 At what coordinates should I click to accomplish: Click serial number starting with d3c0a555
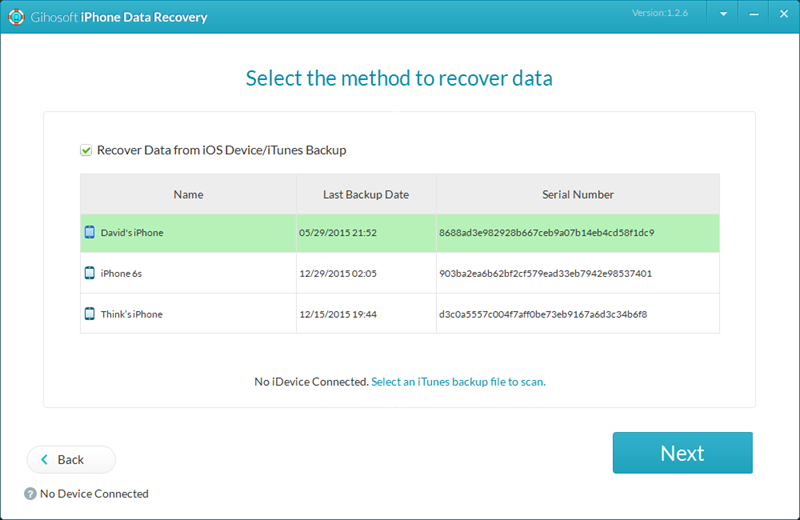[x=543, y=314]
